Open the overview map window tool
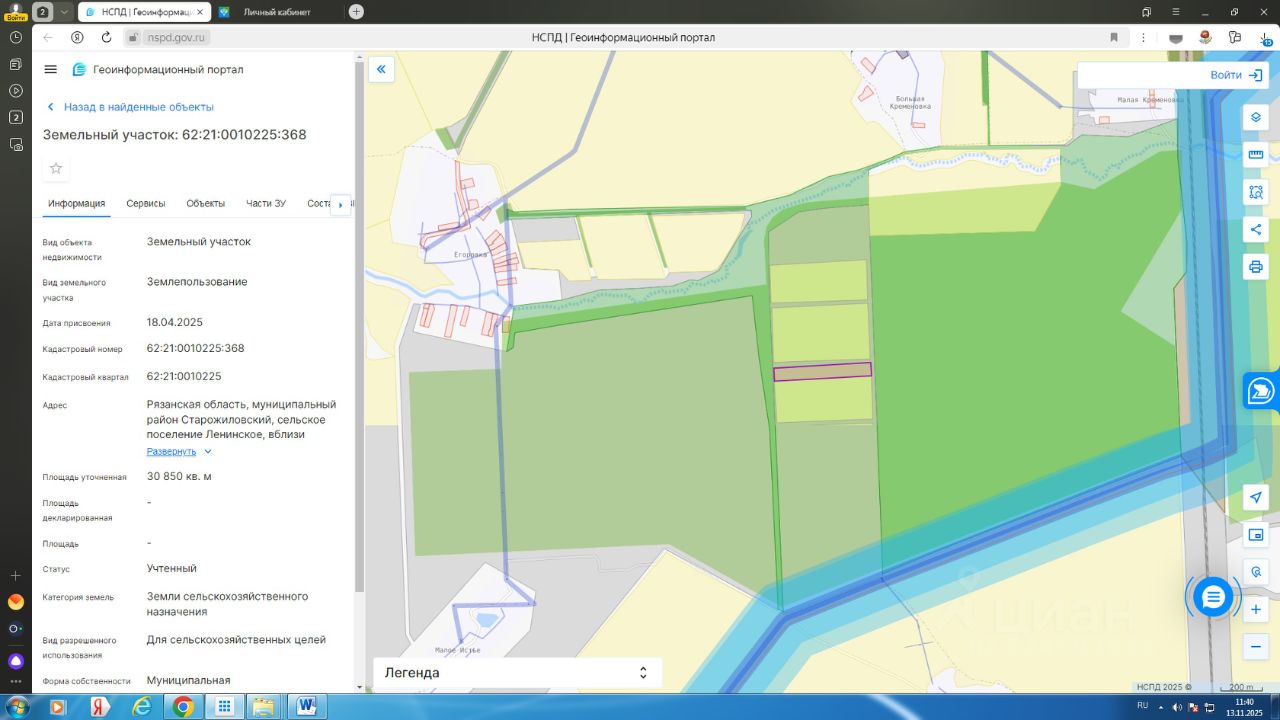 pos(1256,535)
